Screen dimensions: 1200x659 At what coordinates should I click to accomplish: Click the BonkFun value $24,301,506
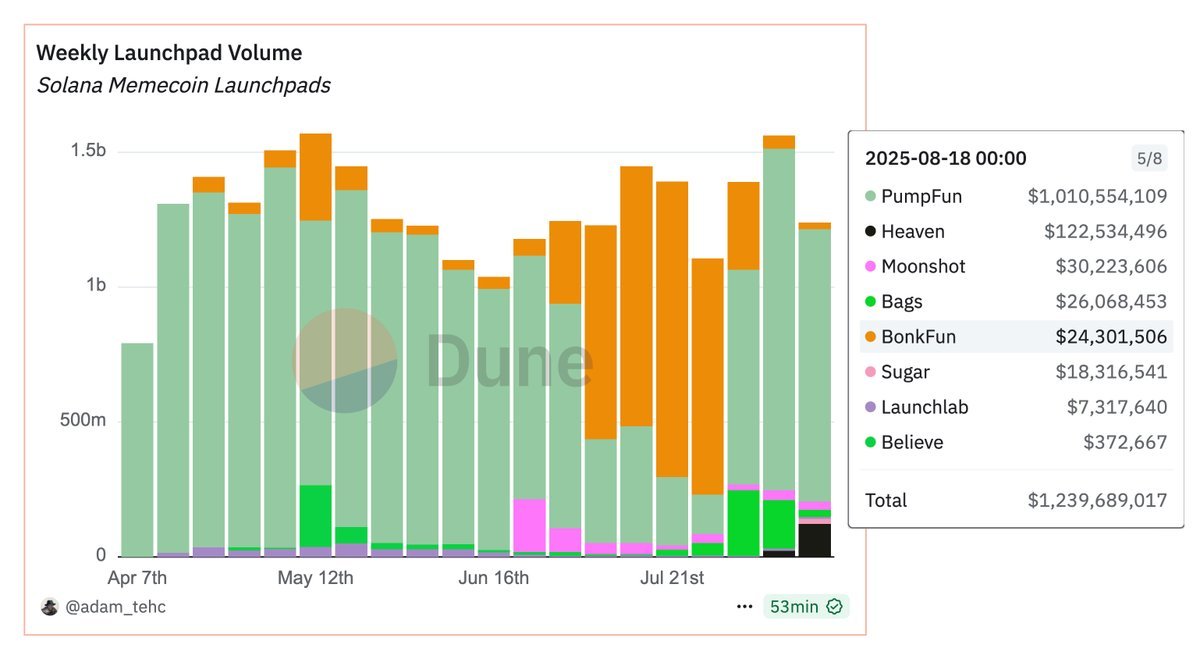[x=1111, y=337]
